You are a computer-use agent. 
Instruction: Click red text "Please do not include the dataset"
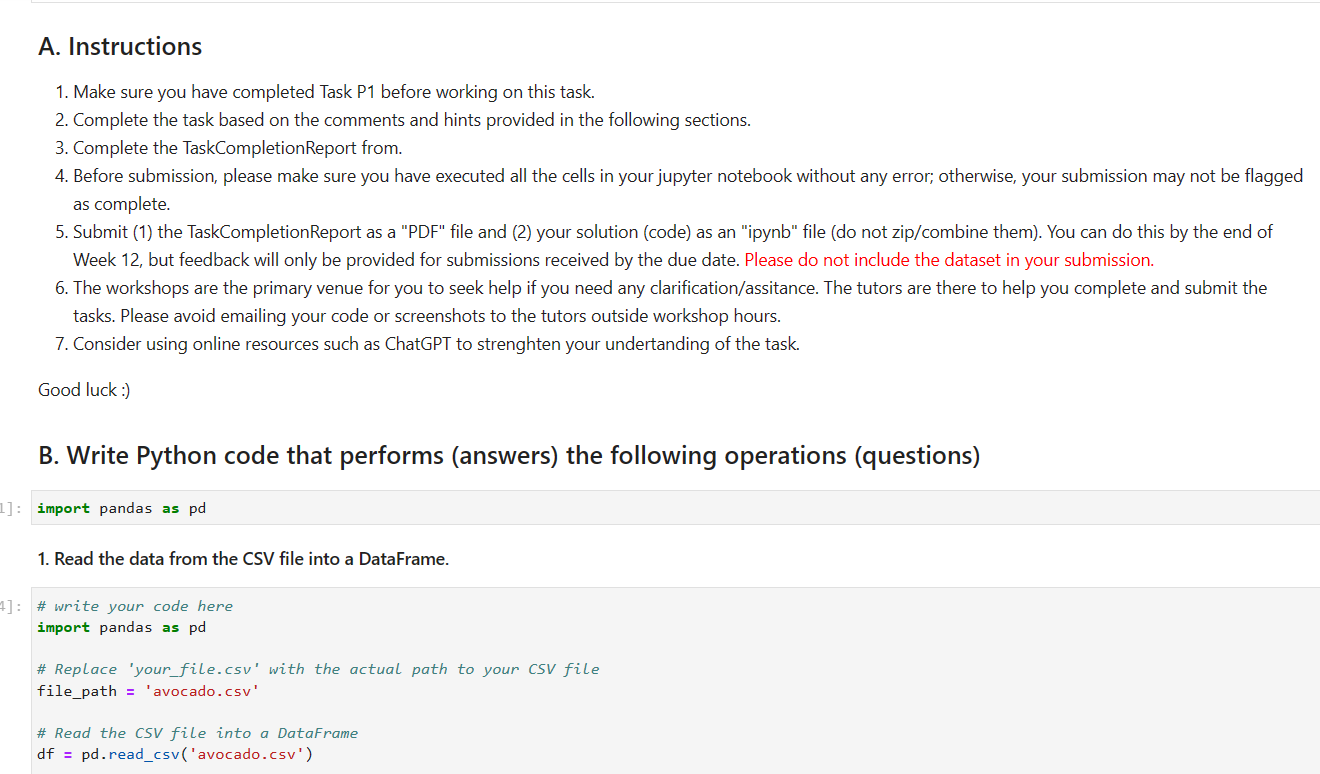coord(949,260)
